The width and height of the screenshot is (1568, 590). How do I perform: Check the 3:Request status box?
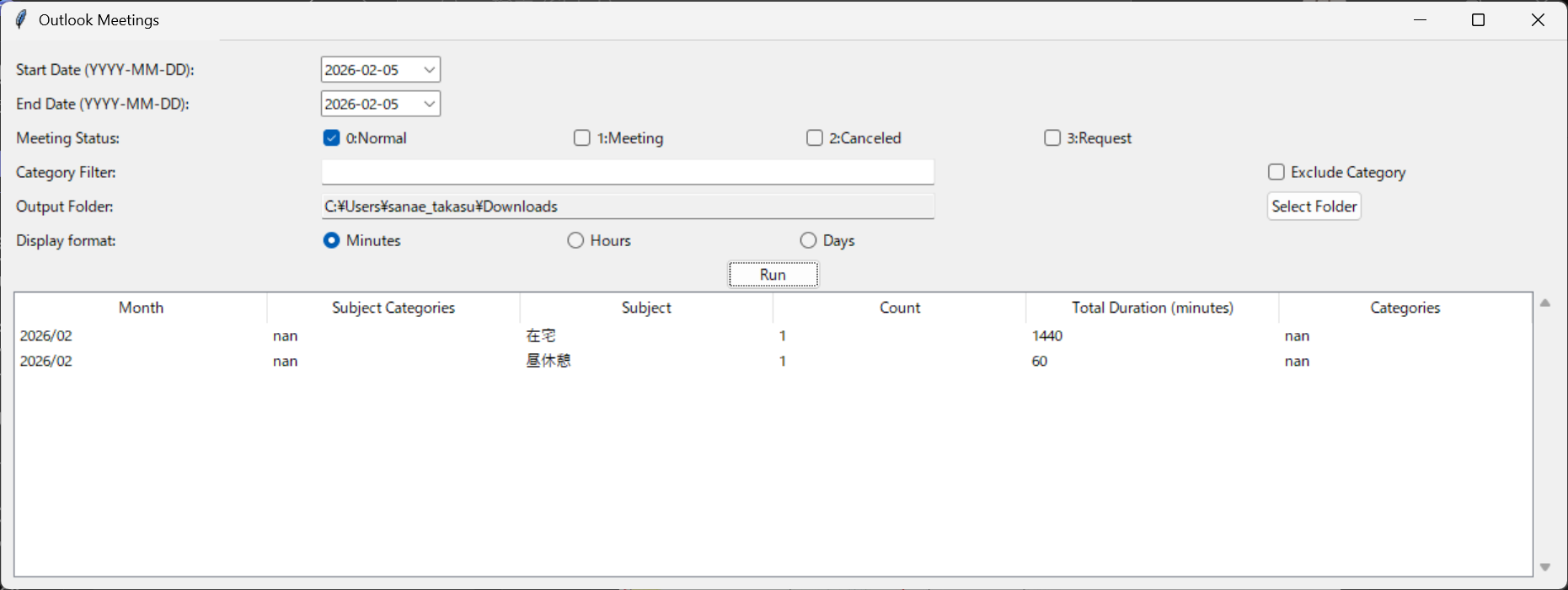(x=1052, y=138)
